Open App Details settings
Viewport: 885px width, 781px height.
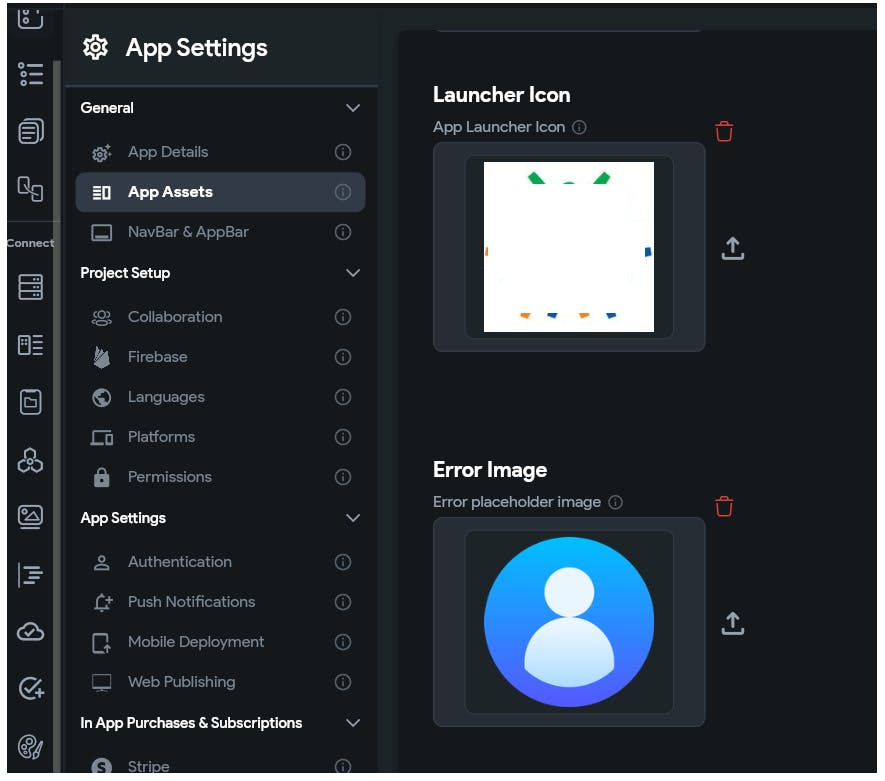tap(220, 152)
